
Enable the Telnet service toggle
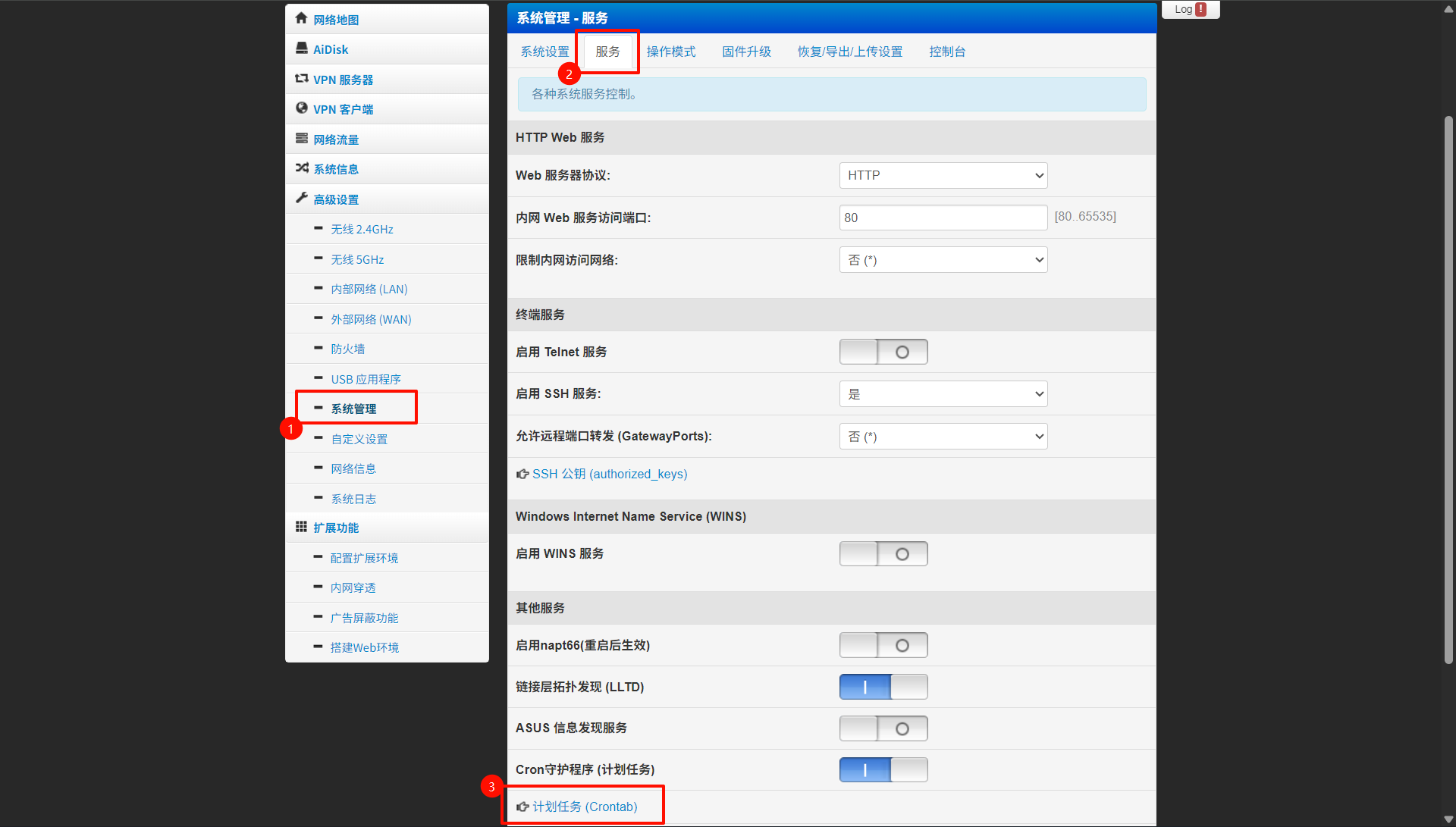coord(883,352)
